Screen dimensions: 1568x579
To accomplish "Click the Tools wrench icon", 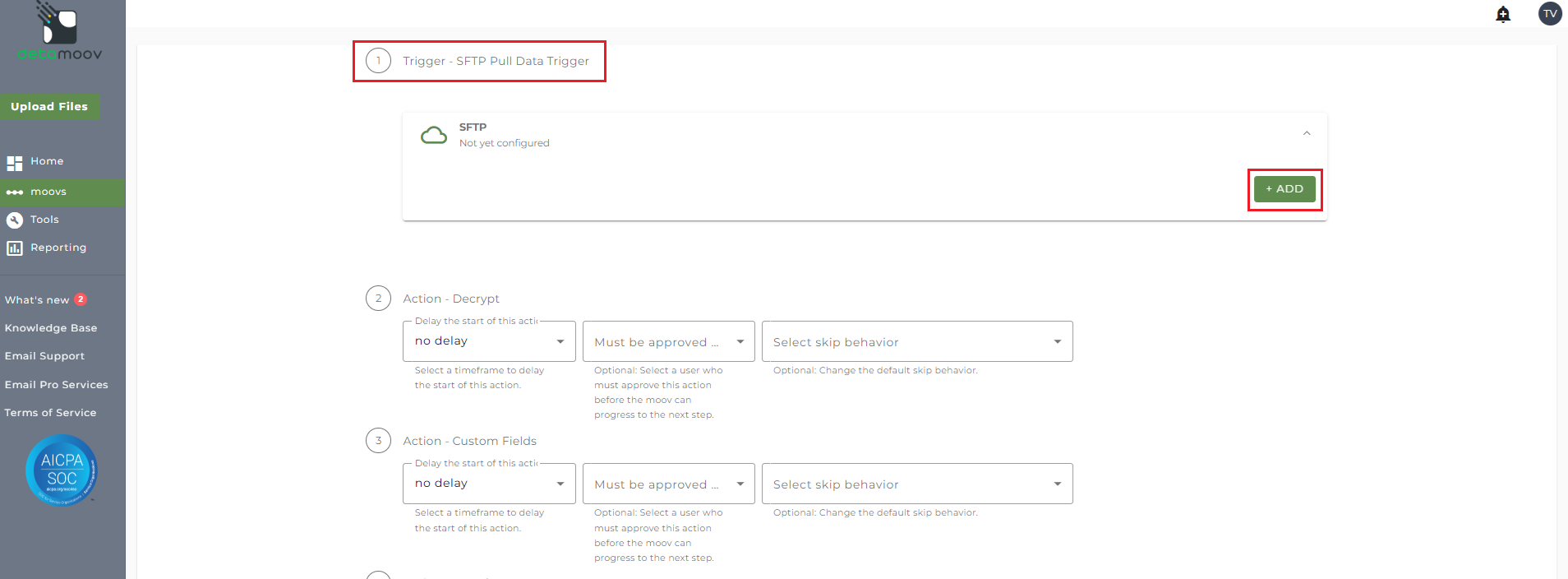I will (x=15, y=220).
